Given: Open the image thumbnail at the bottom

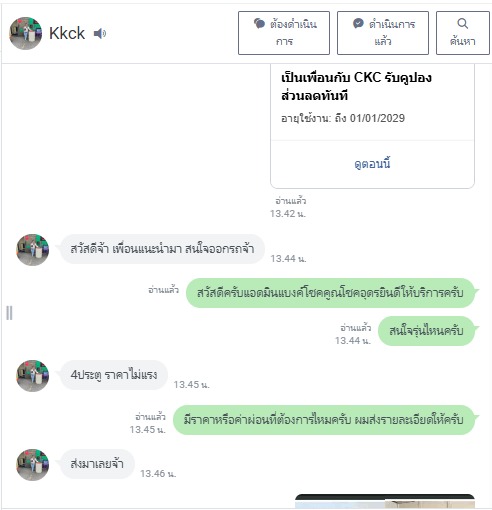Looking at the screenshot, I should (x=385, y=501).
